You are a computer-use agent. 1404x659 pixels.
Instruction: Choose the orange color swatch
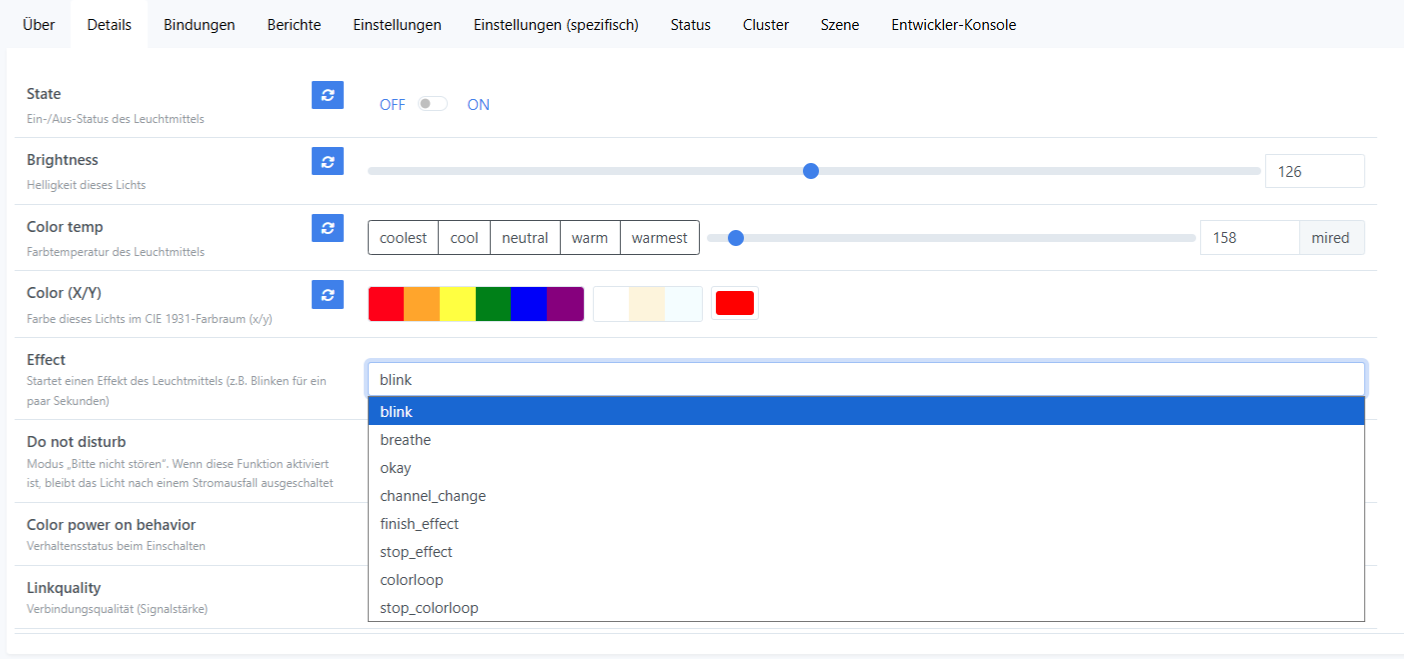(x=422, y=304)
